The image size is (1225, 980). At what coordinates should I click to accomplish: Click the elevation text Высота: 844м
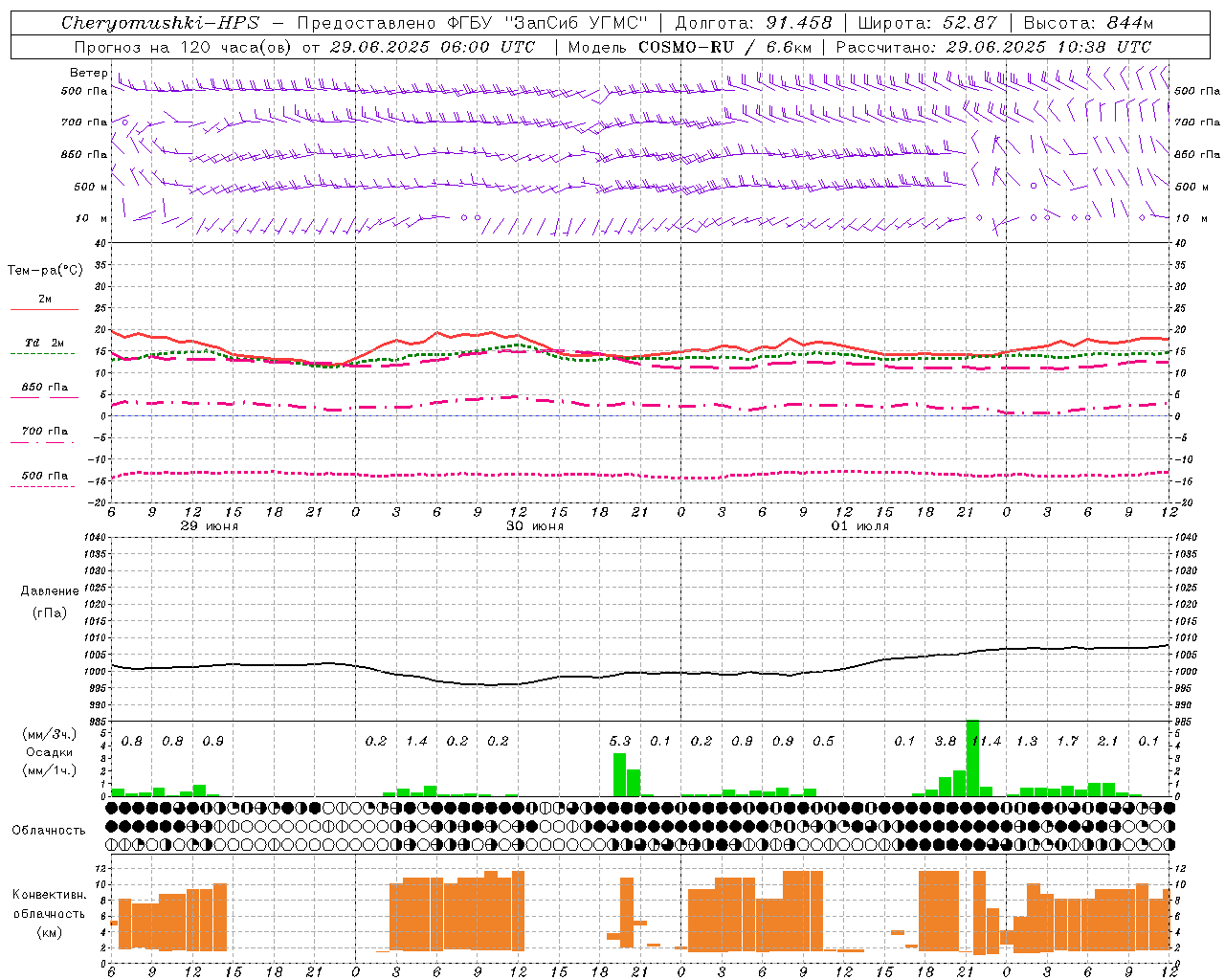click(x=1089, y=23)
